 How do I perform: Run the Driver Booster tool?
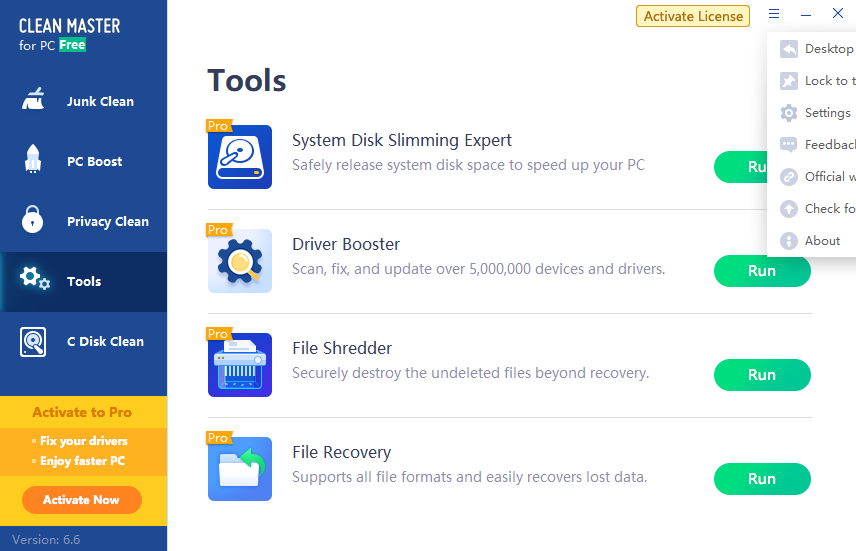pos(762,271)
